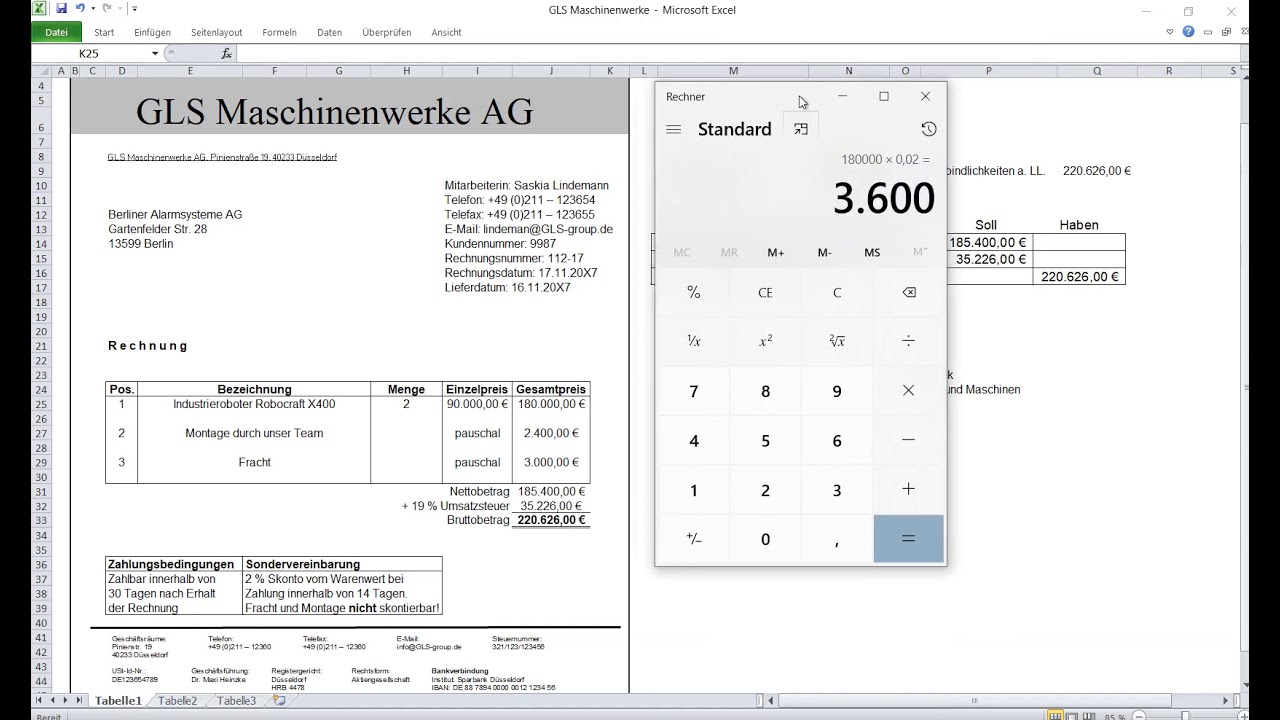Image resolution: width=1280 pixels, height=720 pixels.
Task: Click the reciprocal 1/x key
Action: [x=694, y=341]
